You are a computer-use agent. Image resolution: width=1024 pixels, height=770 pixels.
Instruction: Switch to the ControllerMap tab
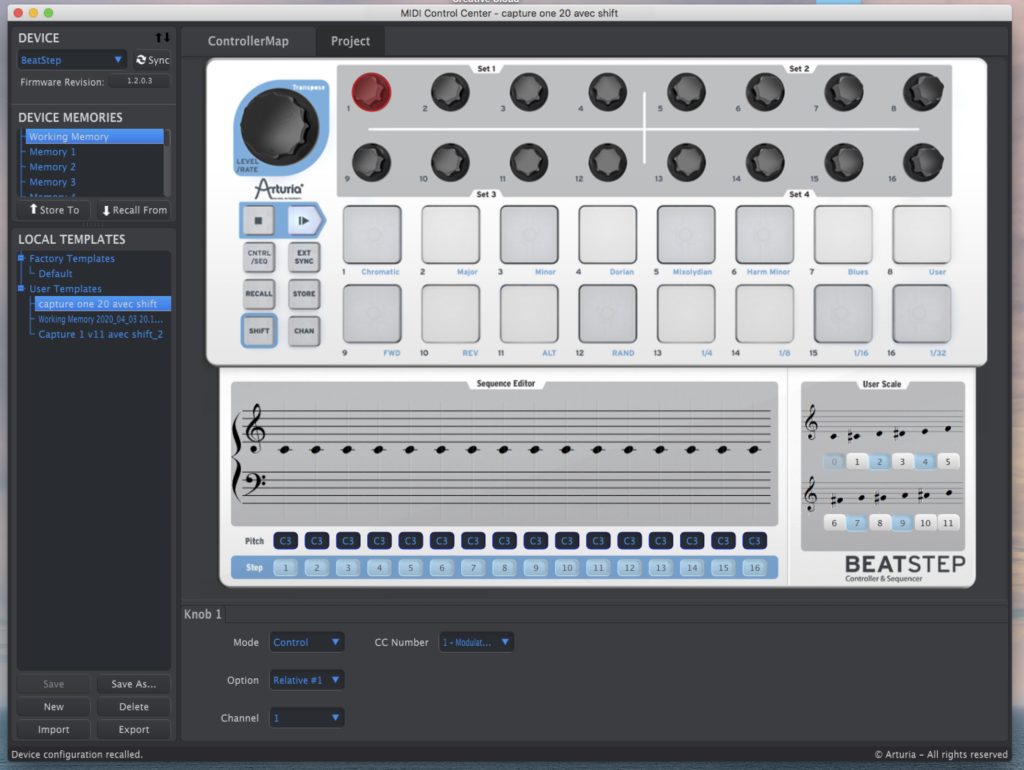(248, 41)
